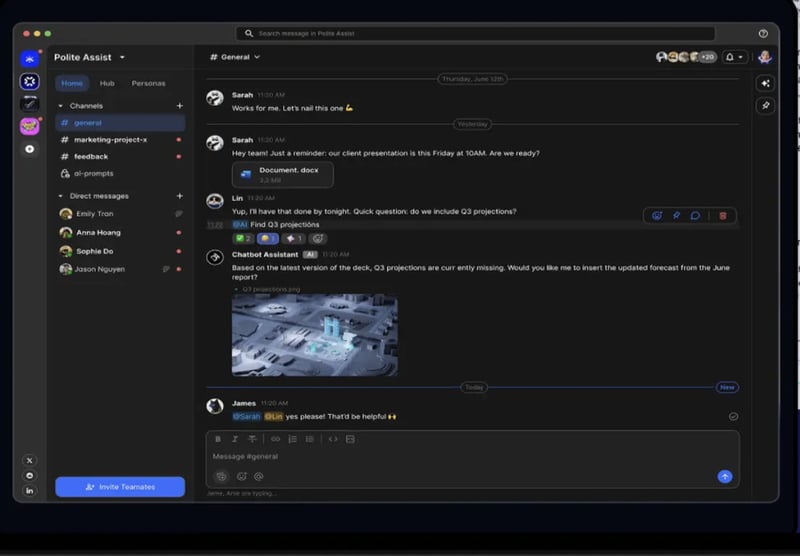Toggle bold formatting in message composer
The image size is (800, 556).
(218, 439)
